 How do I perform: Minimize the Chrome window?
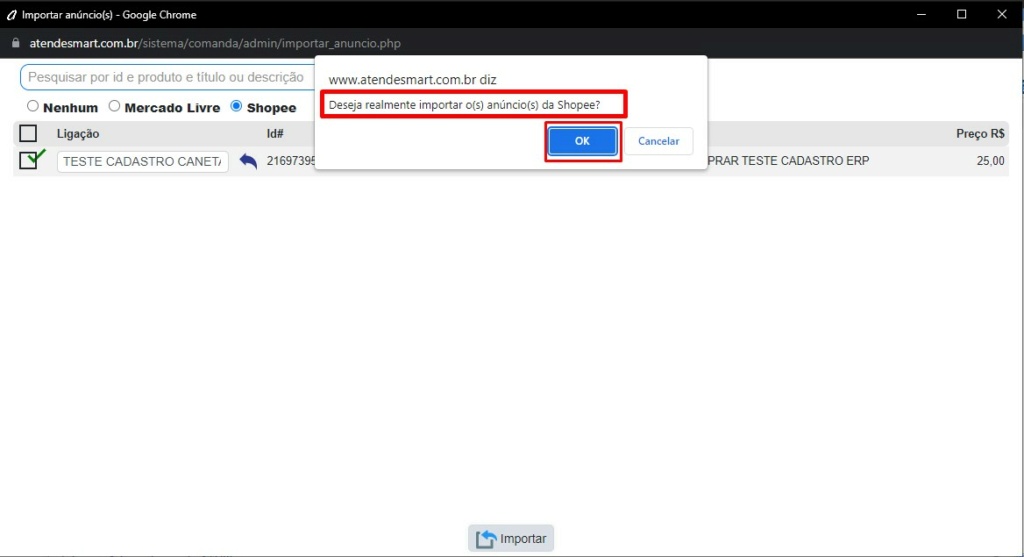click(x=921, y=14)
